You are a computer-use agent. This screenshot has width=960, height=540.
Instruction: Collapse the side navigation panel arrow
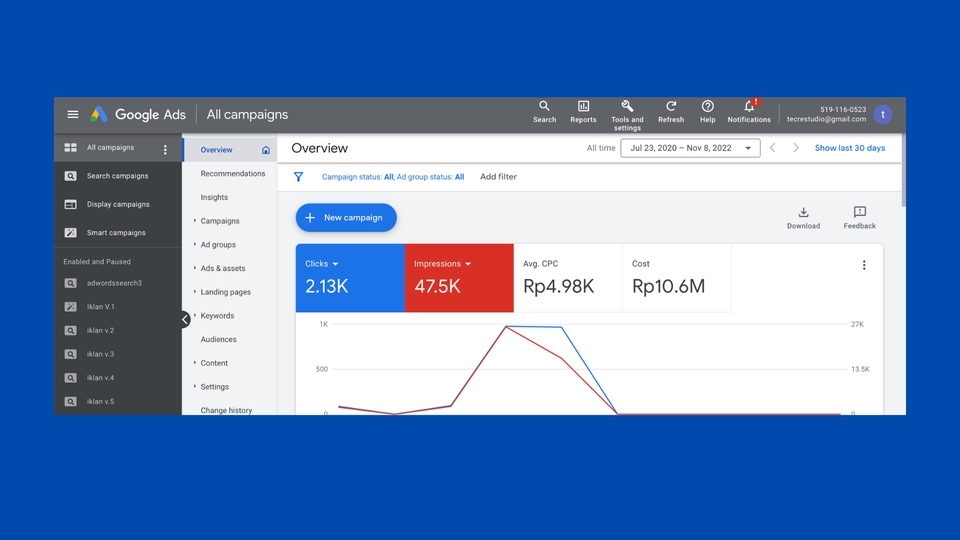pos(185,319)
